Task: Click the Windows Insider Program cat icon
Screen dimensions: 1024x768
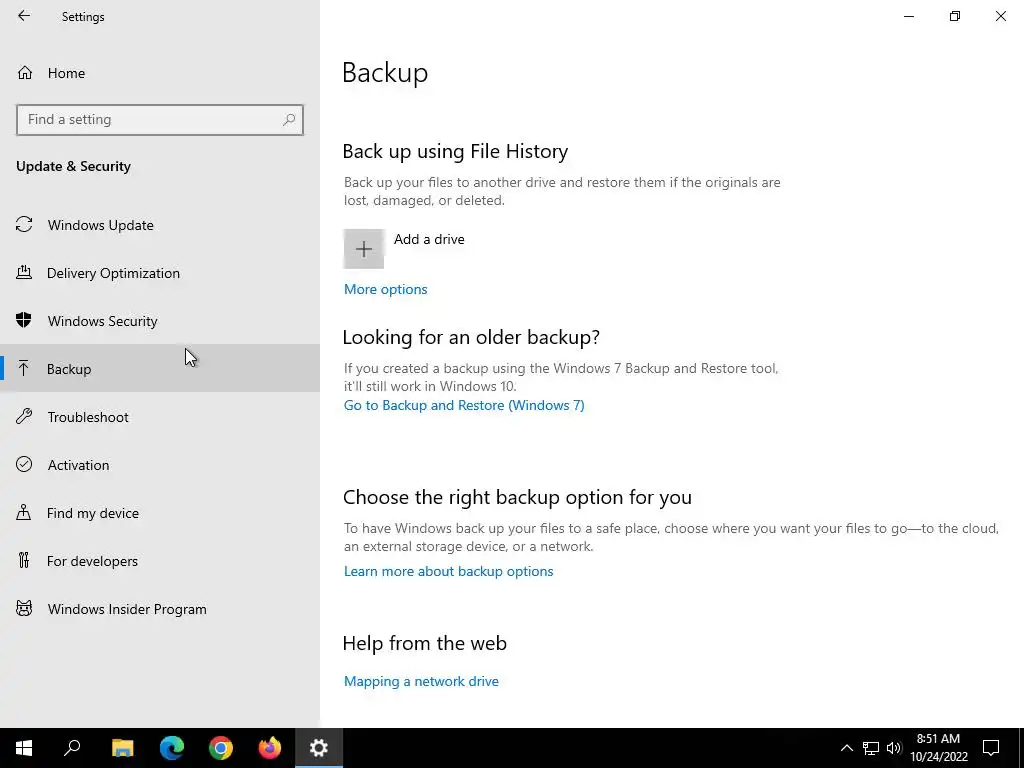Action: (24, 609)
